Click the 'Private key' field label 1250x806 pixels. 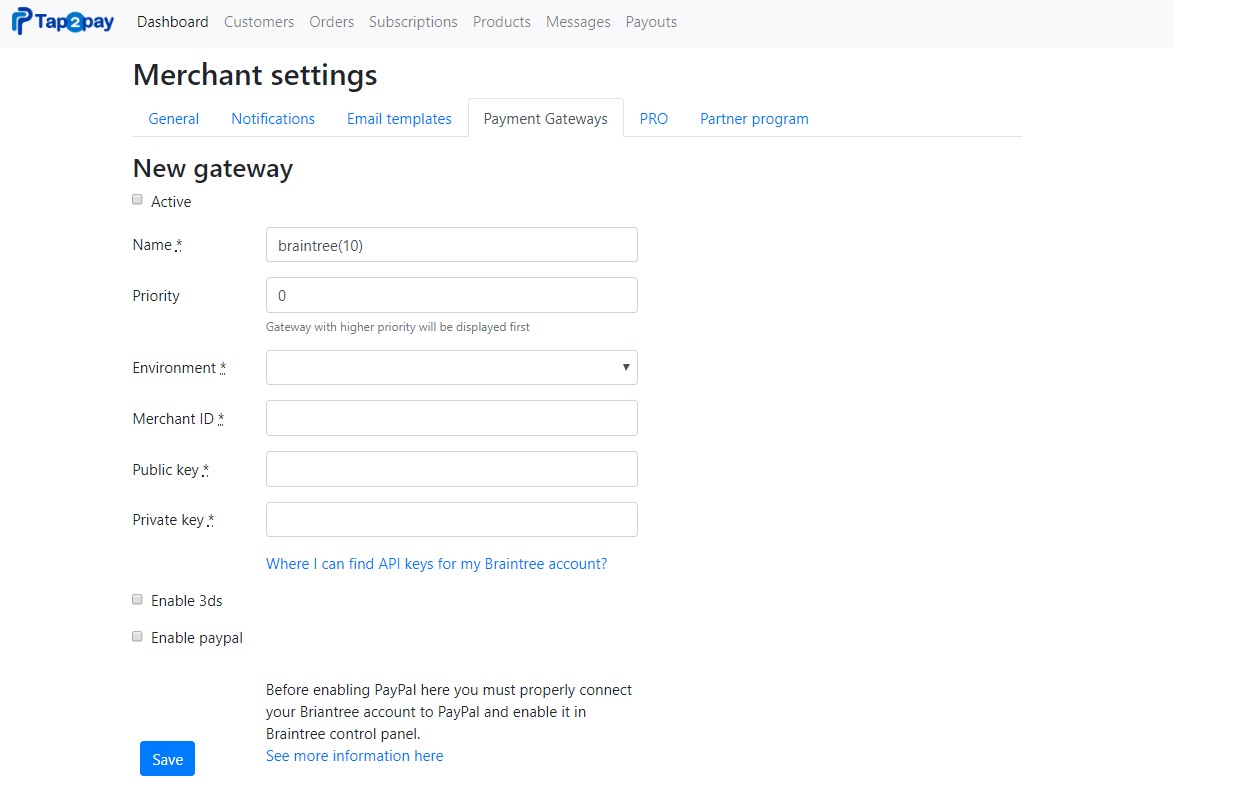pos(173,520)
